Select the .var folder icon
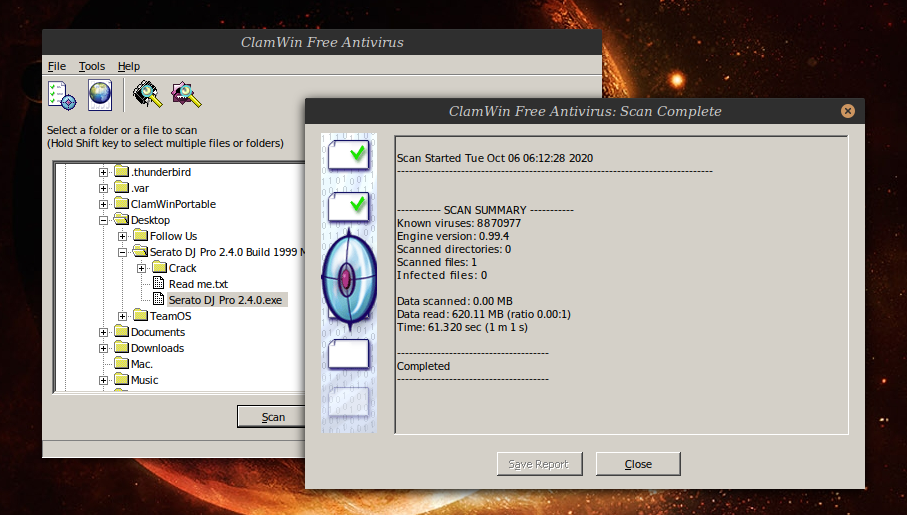 coord(121,187)
